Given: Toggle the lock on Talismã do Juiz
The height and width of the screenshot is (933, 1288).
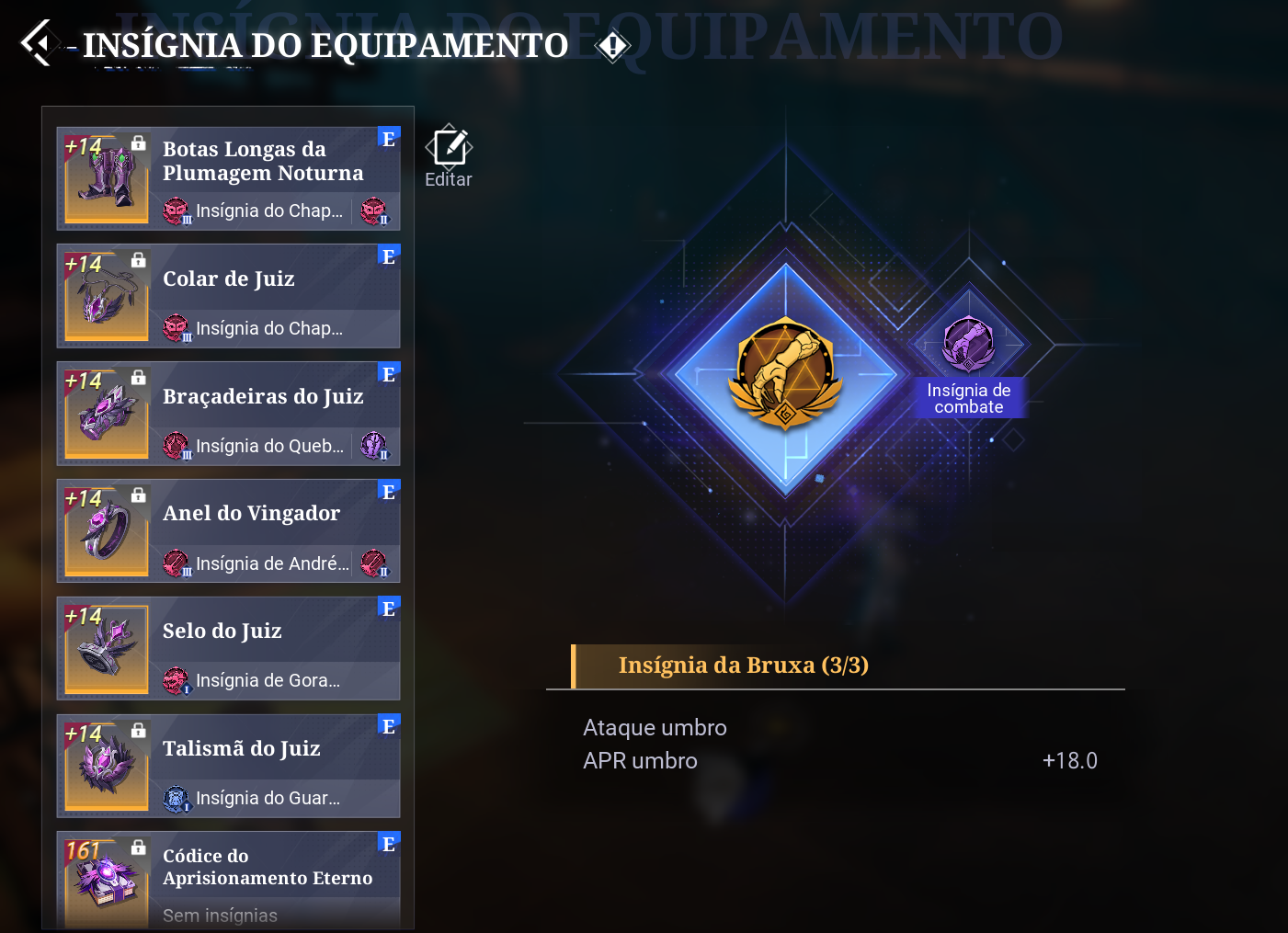Looking at the screenshot, I should pyautogui.click(x=138, y=730).
